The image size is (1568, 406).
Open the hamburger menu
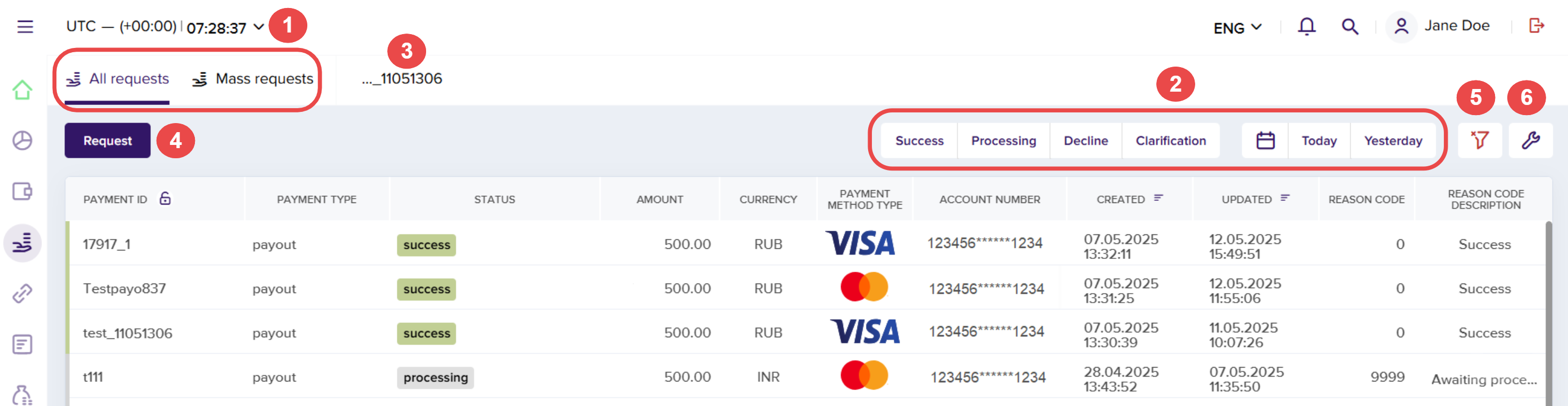coord(25,27)
